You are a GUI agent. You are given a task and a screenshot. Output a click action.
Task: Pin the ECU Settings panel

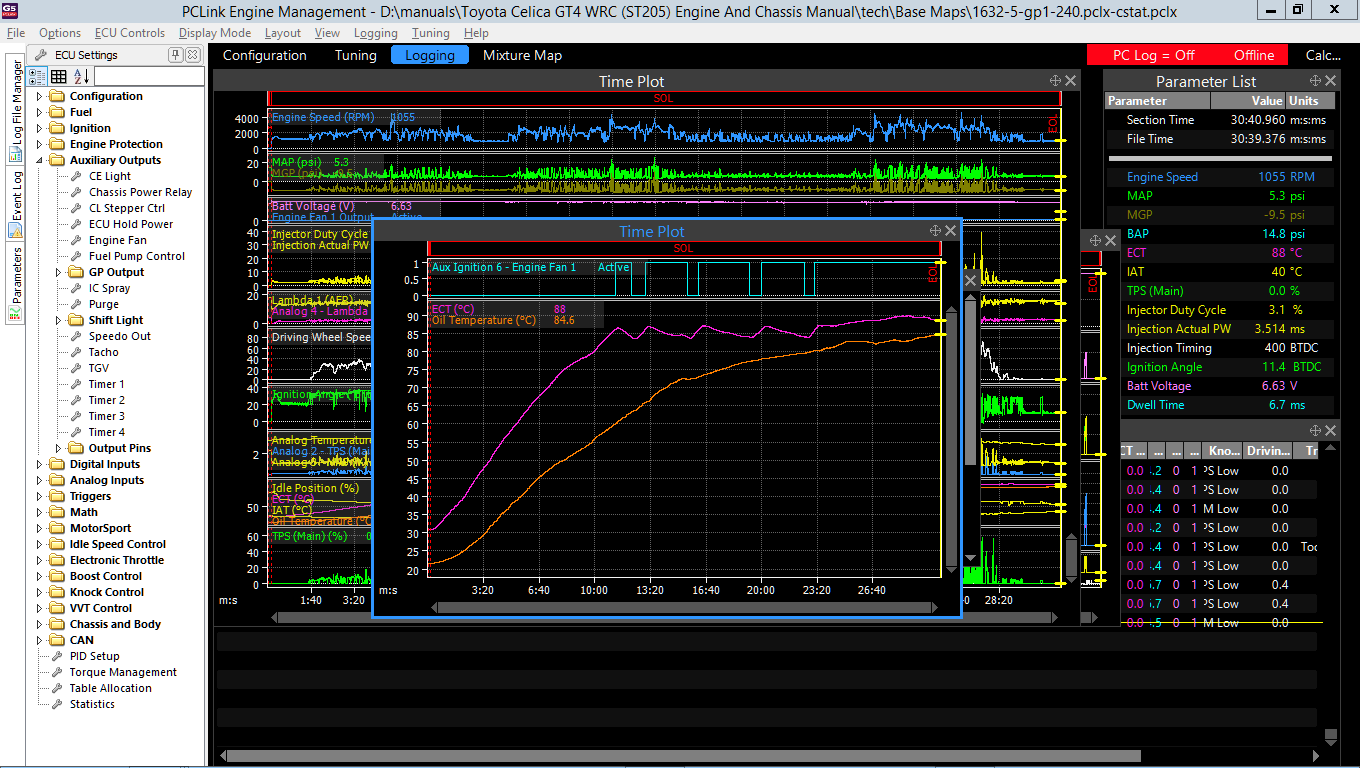(176, 55)
